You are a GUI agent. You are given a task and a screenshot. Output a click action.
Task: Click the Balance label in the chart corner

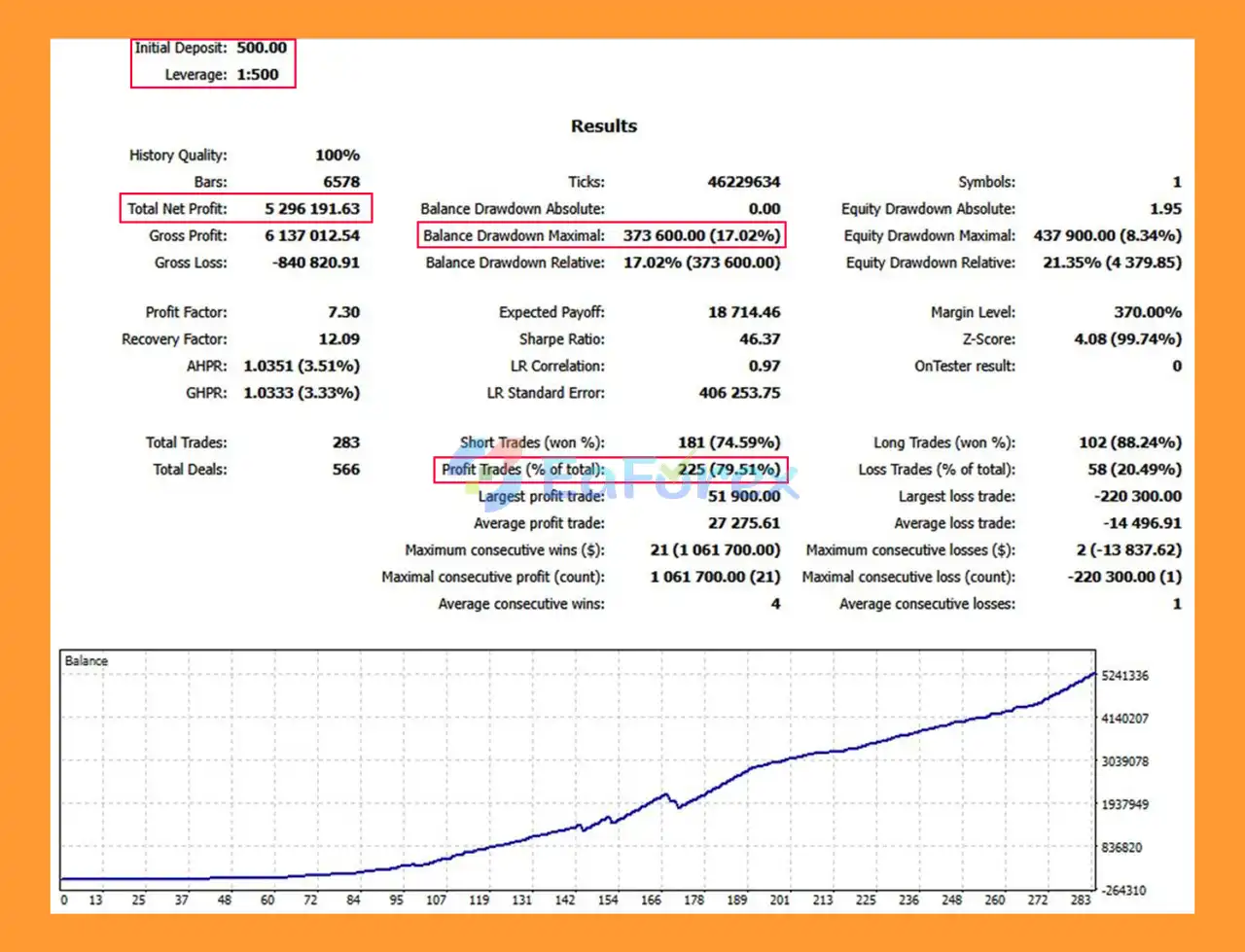pyautogui.click(x=87, y=661)
